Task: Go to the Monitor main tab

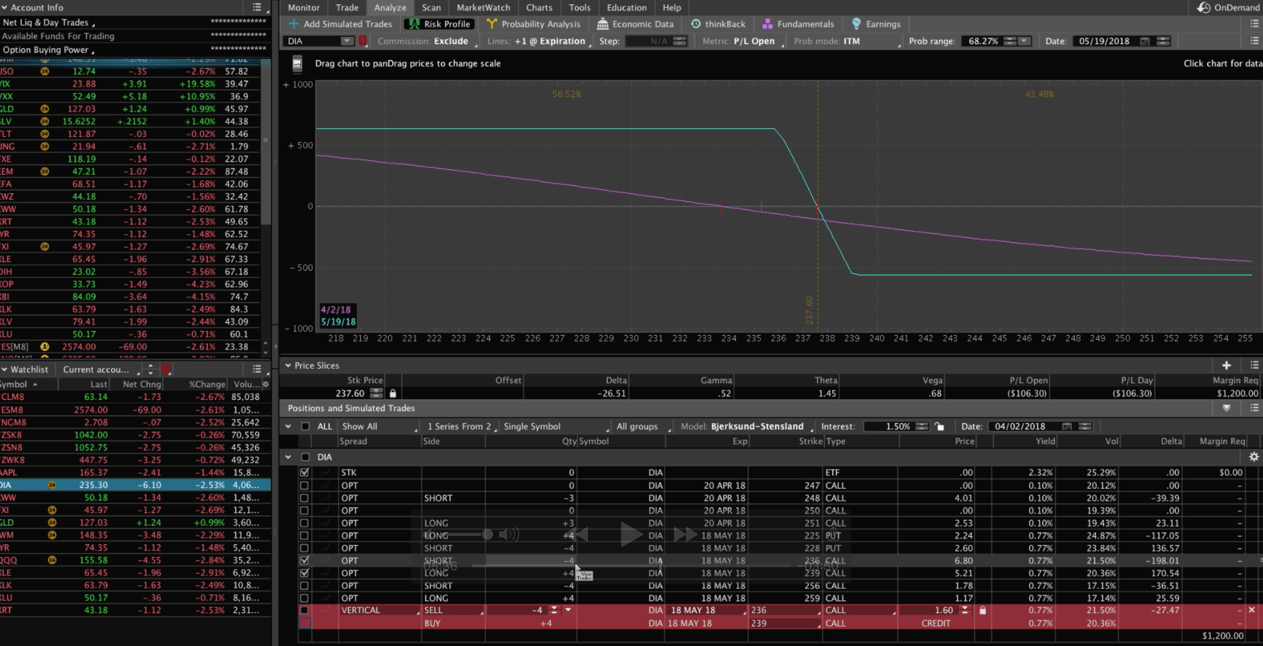Action: pyautogui.click(x=304, y=7)
